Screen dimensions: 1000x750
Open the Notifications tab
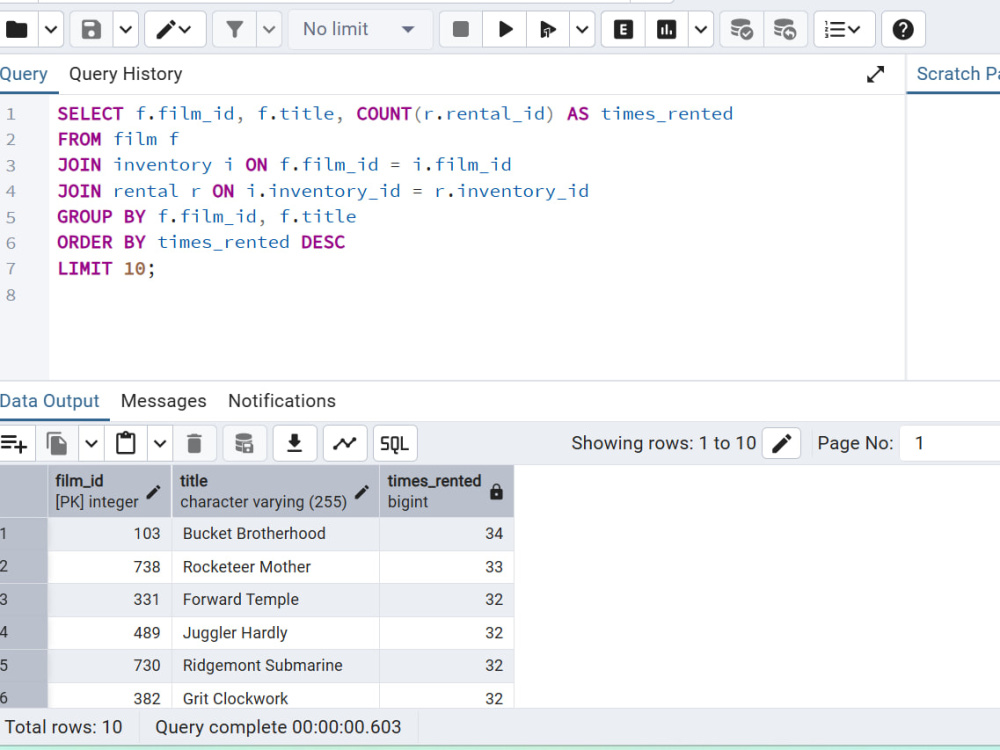[282, 401]
